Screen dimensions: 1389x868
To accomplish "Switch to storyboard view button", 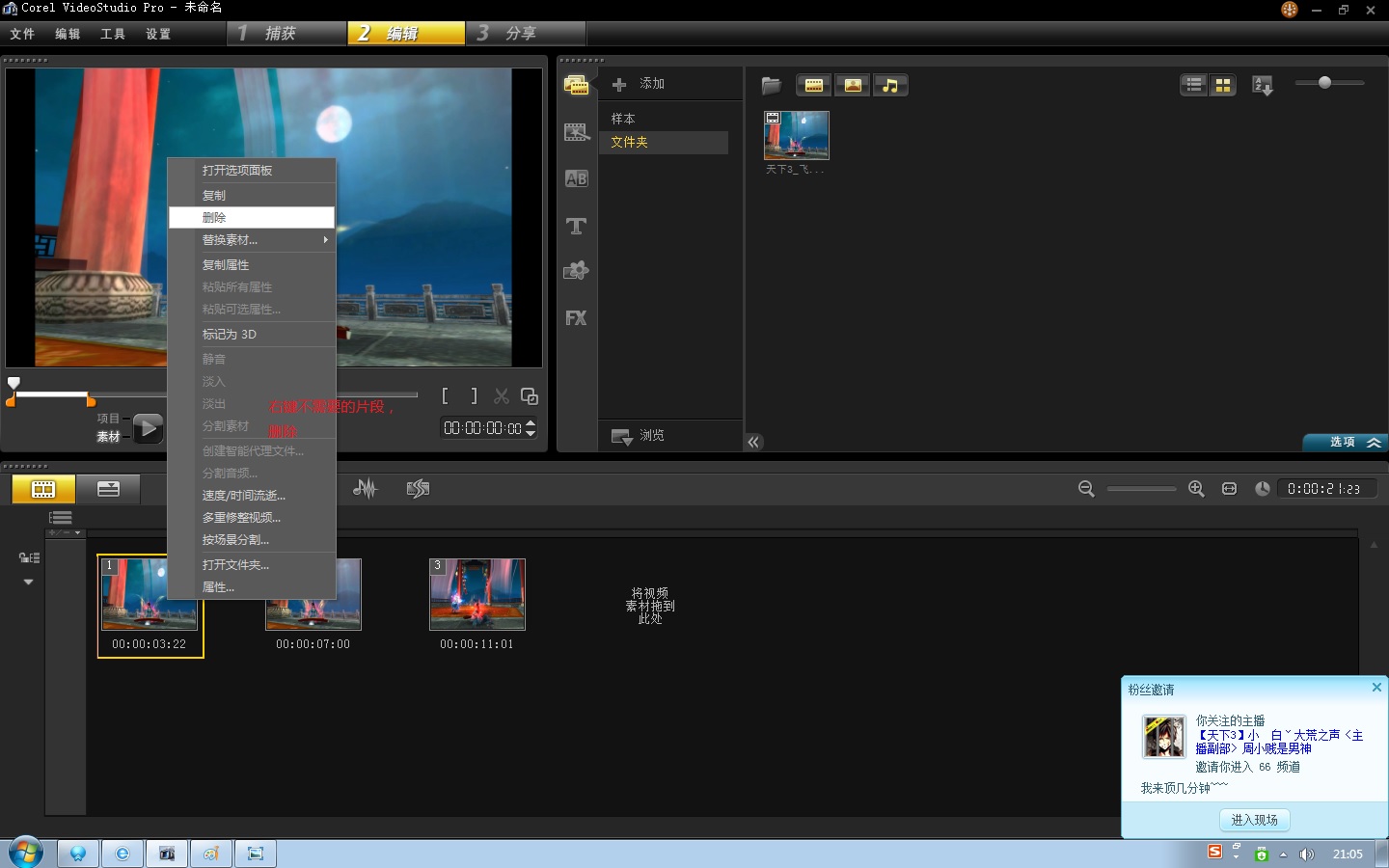I will [43, 489].
